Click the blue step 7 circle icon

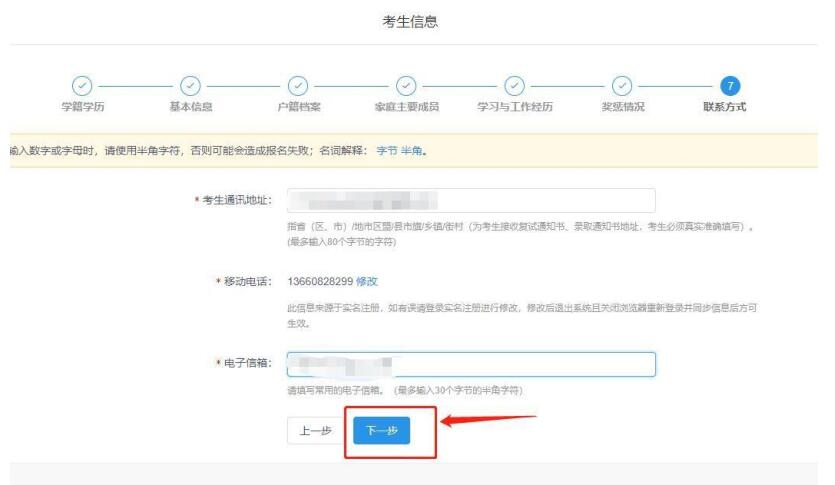(x=727, y=85)
